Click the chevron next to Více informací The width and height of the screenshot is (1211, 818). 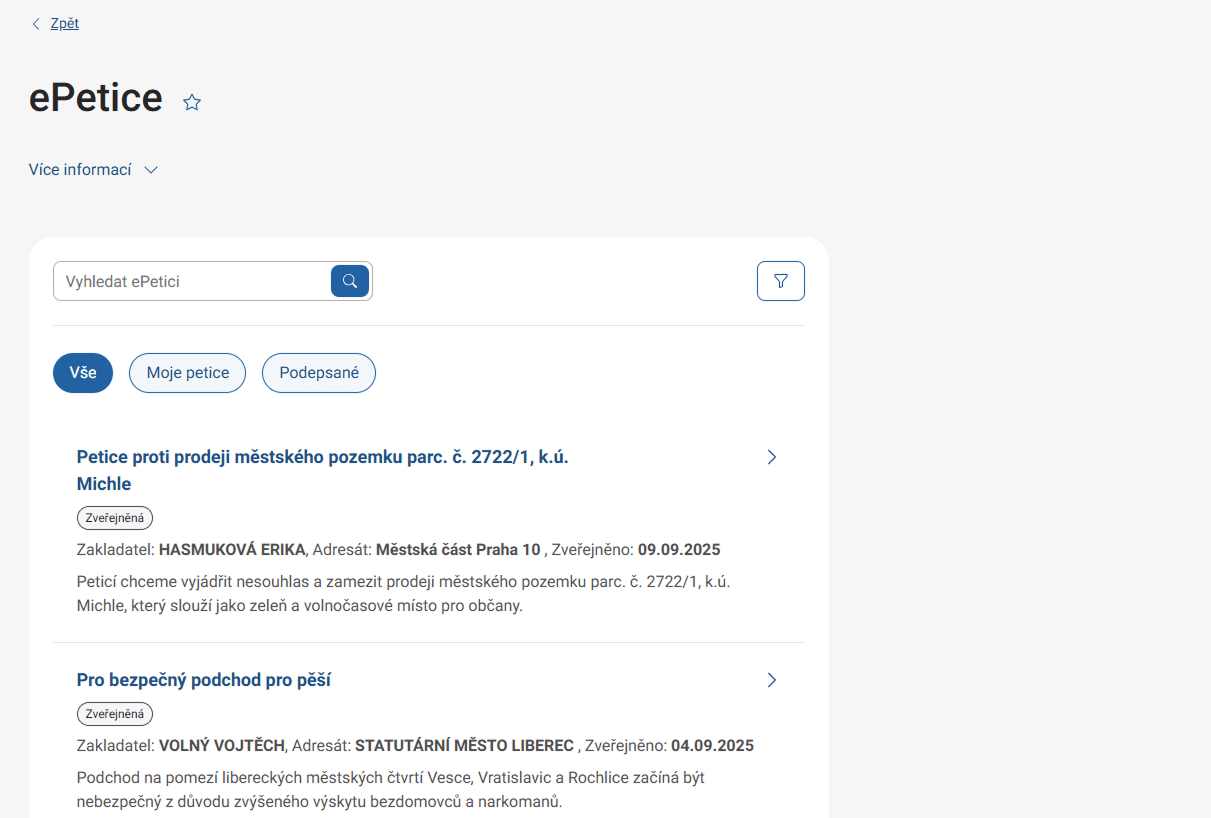click(151, 170)
